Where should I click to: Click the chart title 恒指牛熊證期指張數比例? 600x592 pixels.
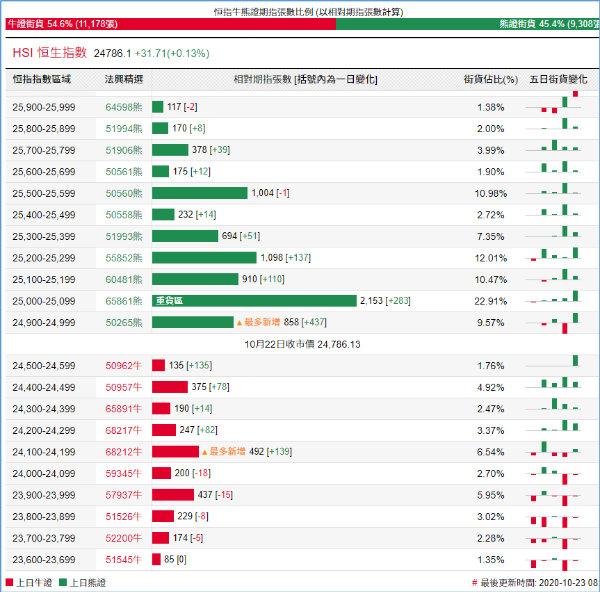point(308,12)
